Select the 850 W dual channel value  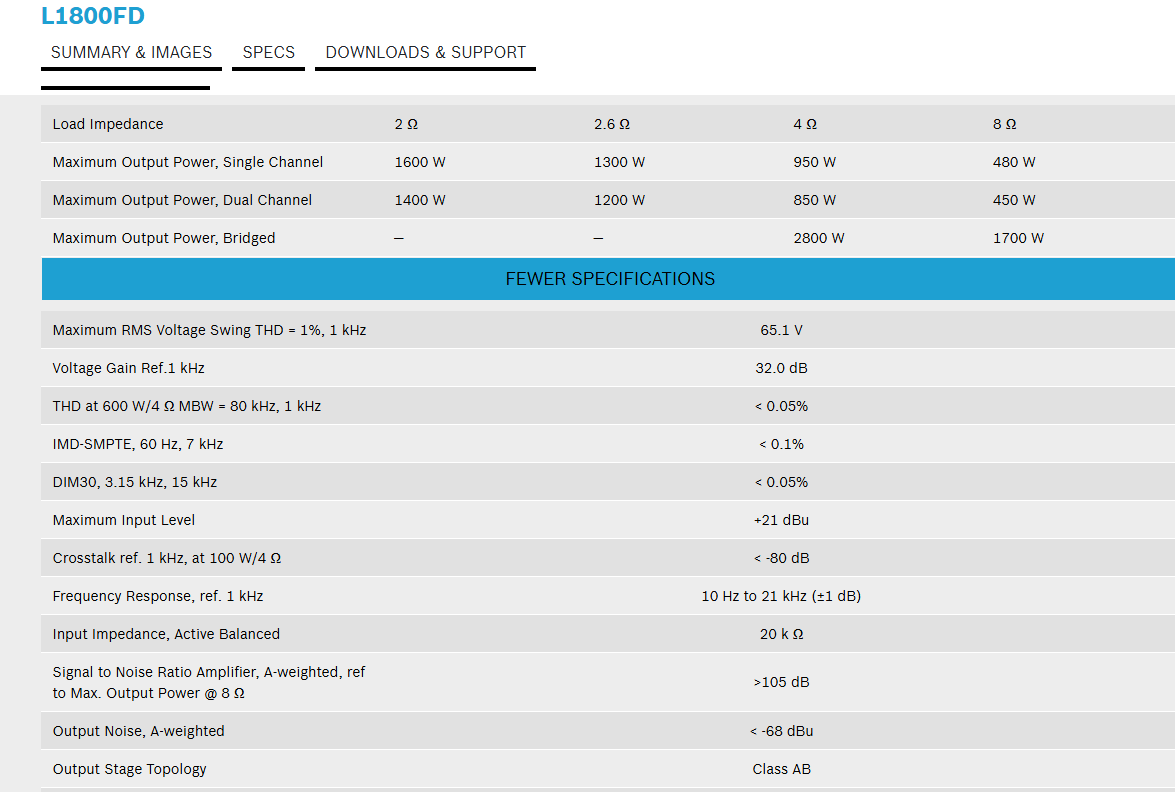[x=815, y=200]
